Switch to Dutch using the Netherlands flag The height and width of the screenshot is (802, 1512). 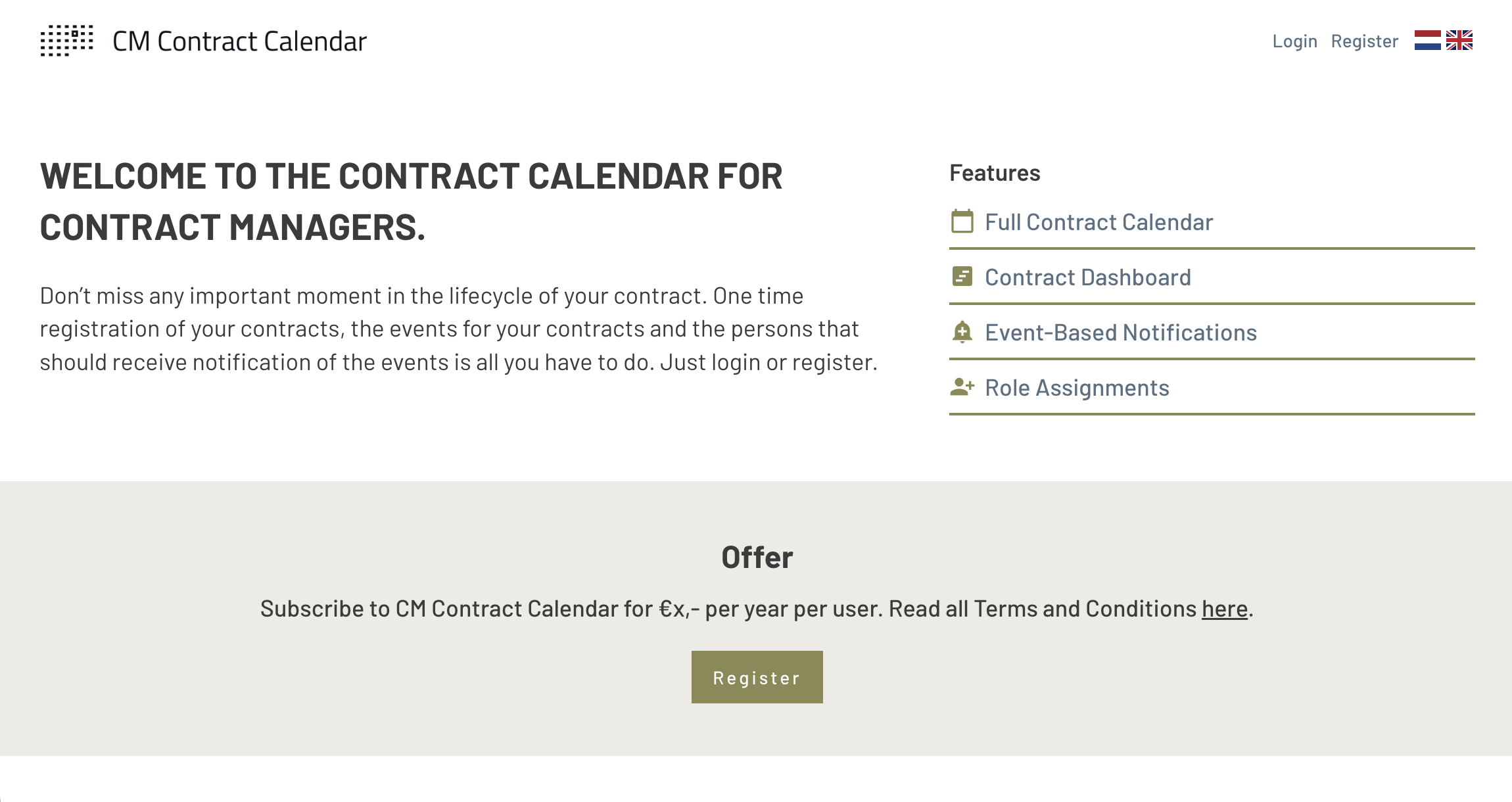(1428, 41)
